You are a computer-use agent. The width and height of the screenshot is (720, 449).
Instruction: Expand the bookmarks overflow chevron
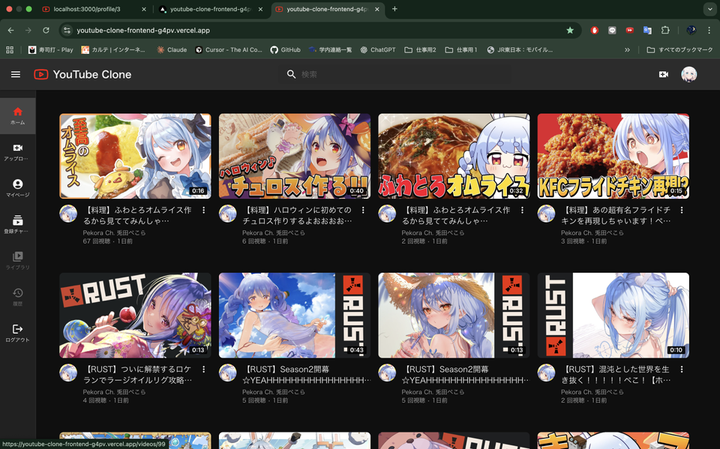pyautogui.click(x=628, y=49)
